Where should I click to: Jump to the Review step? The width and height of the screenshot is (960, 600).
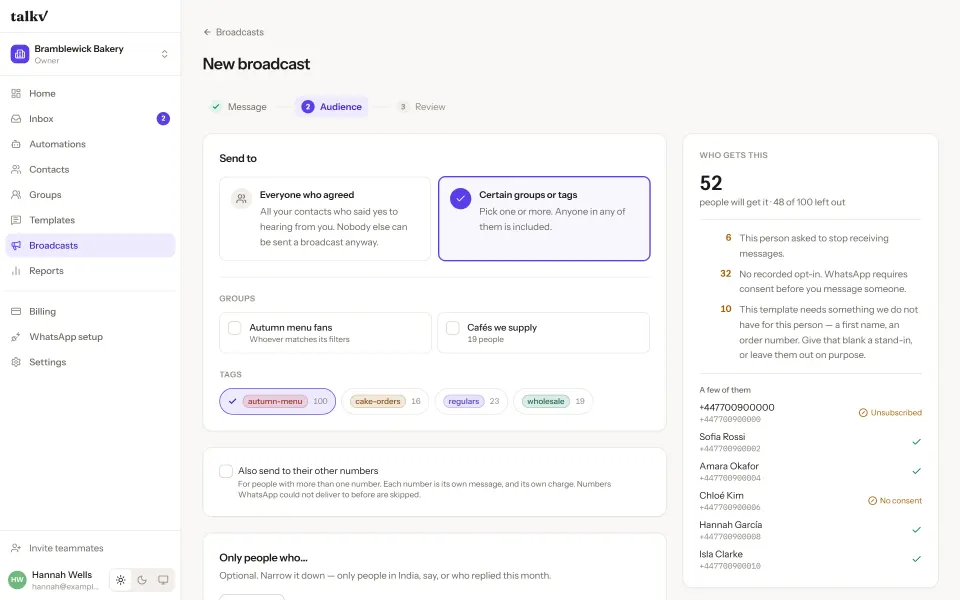point(421,107)
